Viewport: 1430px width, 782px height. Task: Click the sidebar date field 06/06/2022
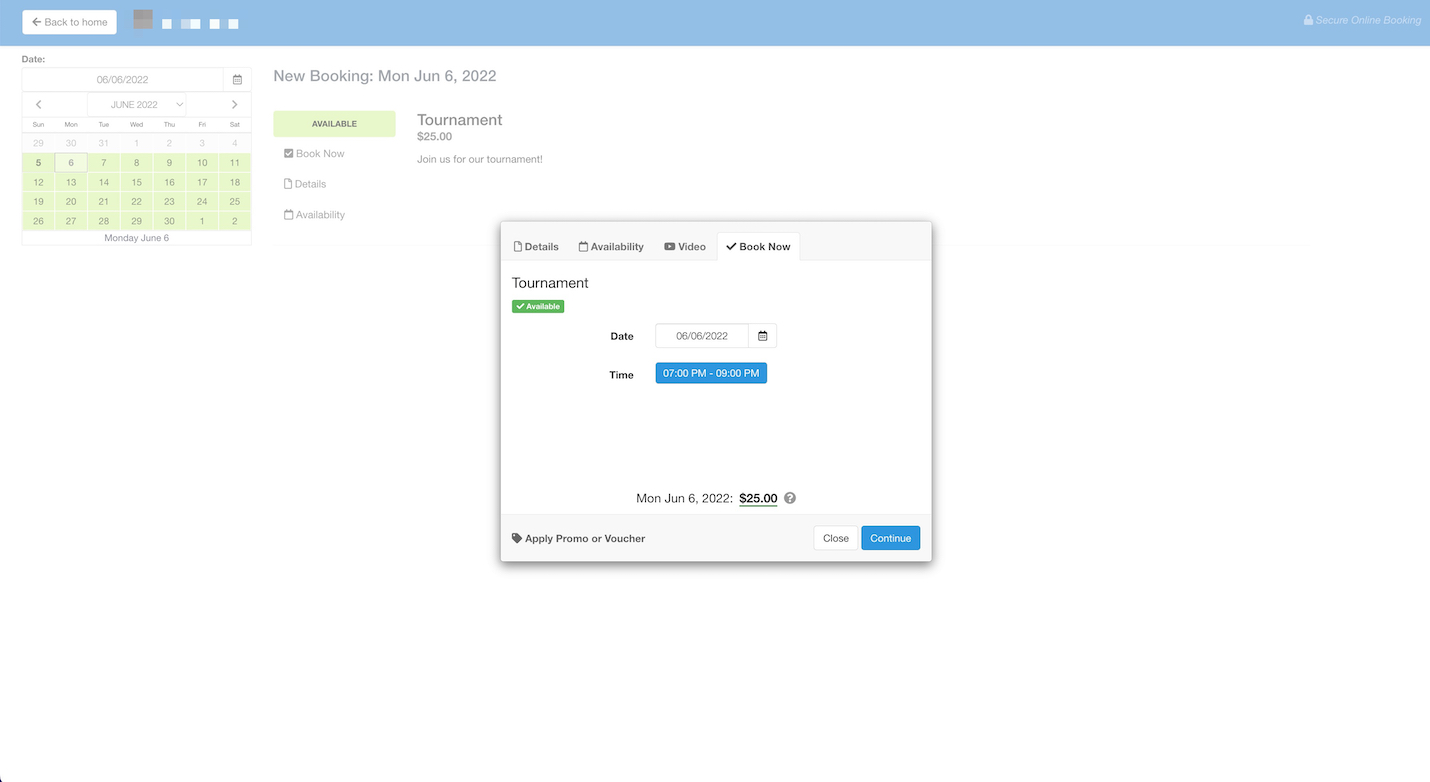coord(123,80)
